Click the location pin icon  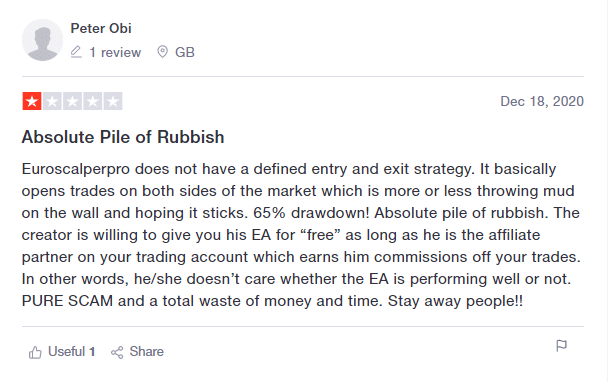coord(162,52)
